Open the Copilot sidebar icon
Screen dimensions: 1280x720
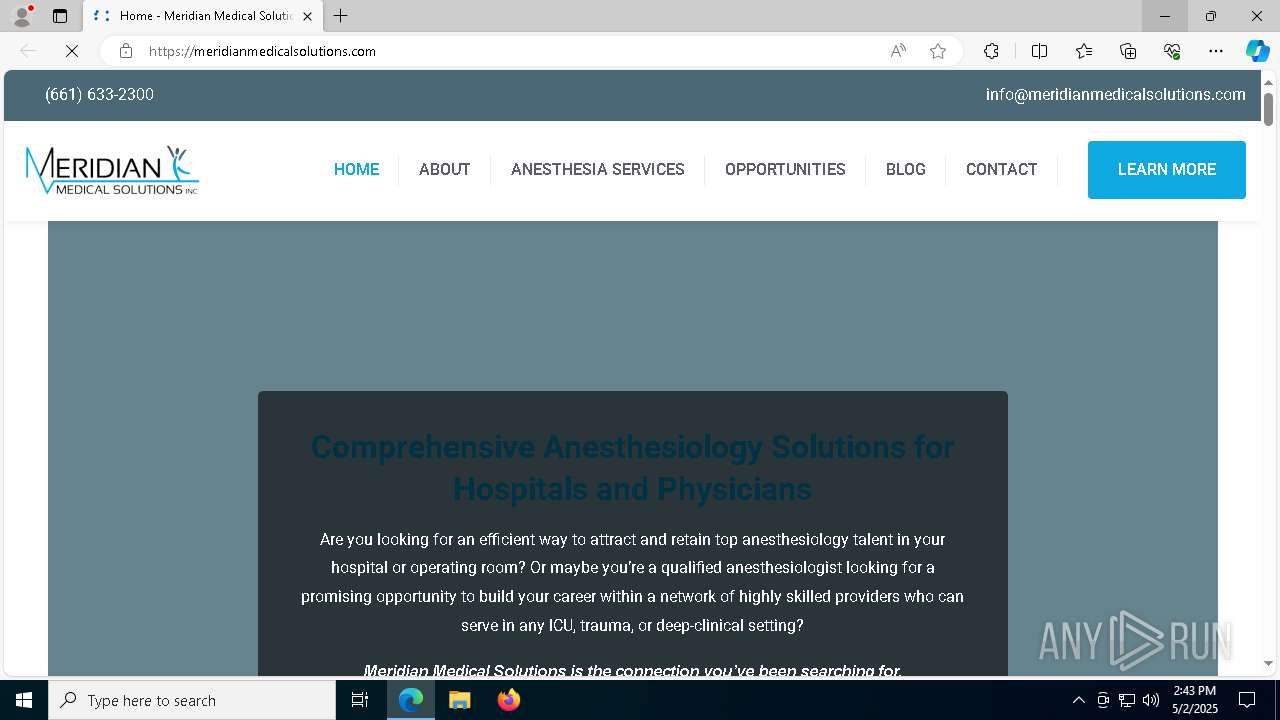1257,51
